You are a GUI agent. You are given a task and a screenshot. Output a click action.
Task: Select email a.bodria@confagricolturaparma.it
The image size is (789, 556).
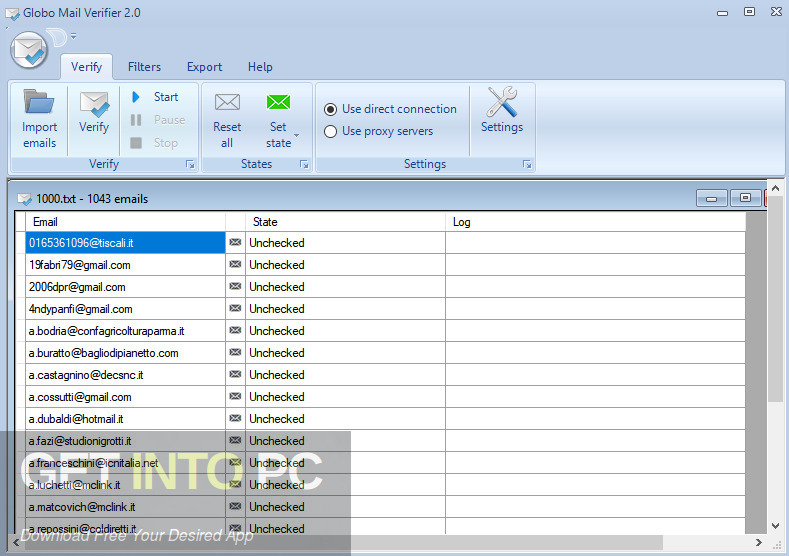click(125, 331)
